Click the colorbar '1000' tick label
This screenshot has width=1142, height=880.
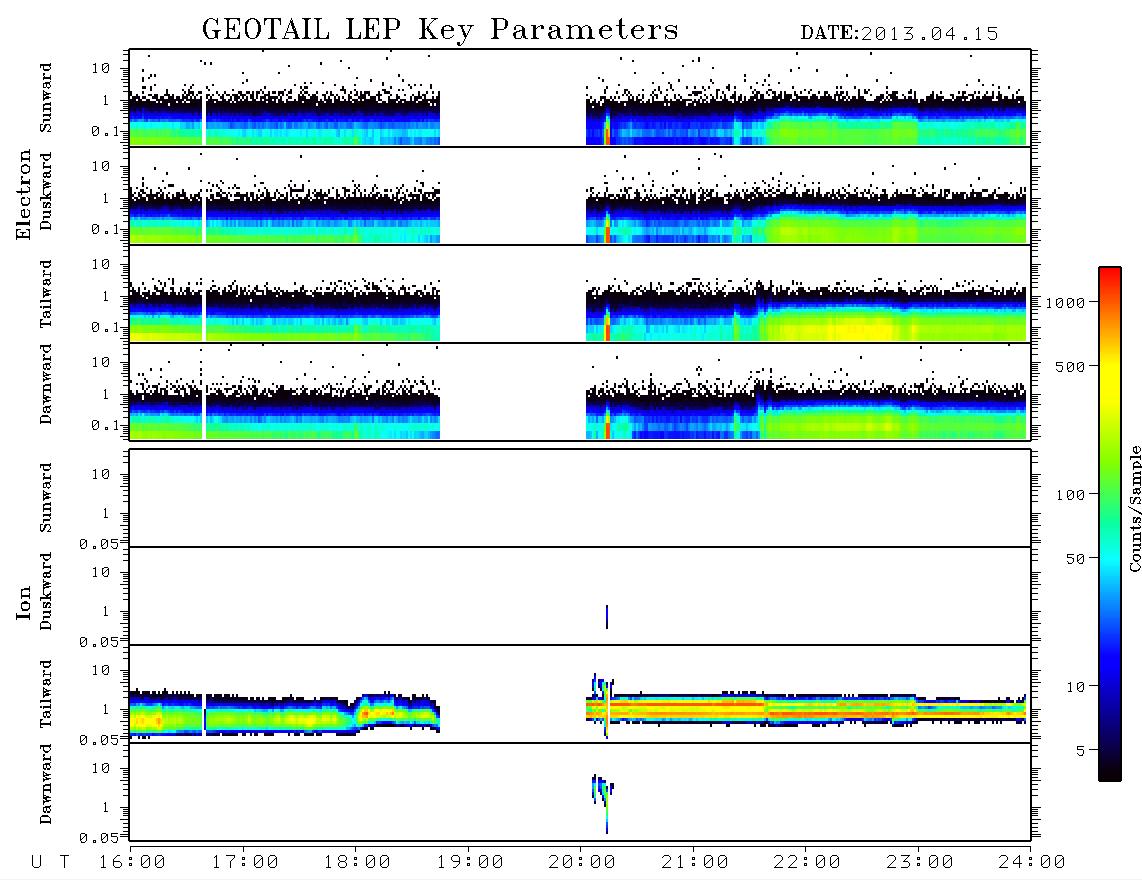1066,302
